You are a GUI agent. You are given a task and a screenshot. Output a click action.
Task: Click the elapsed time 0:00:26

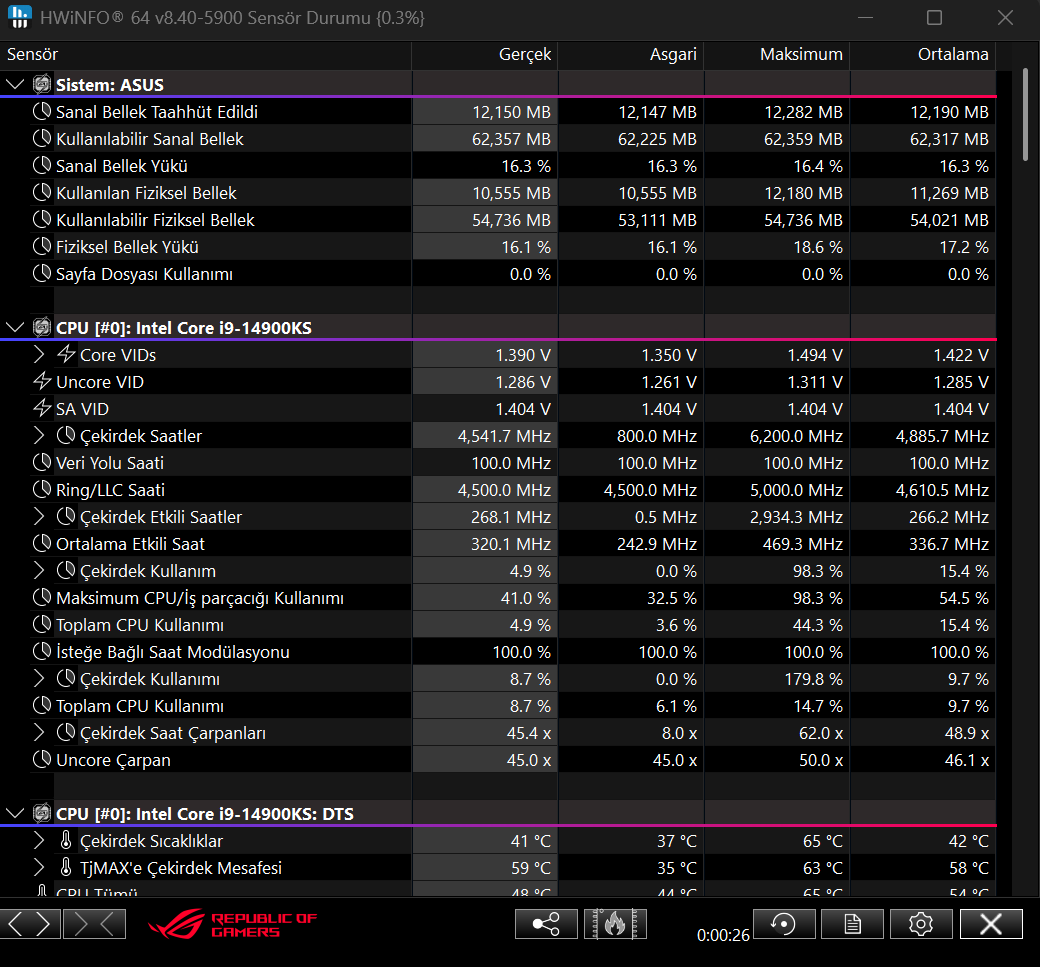click(723, 935)
